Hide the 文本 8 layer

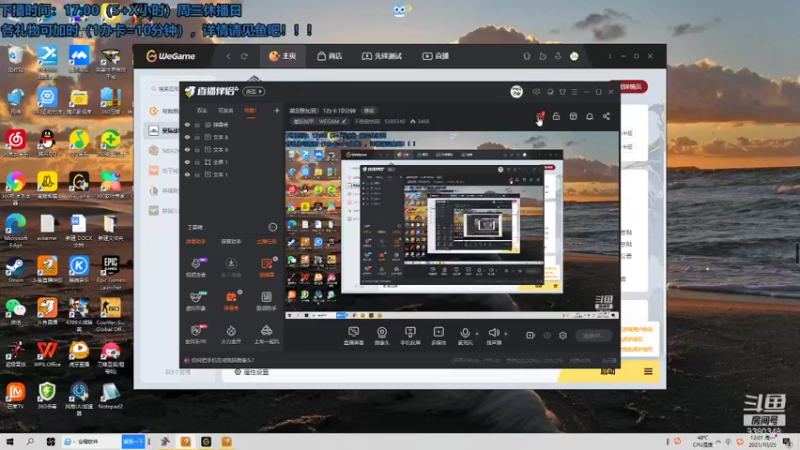click(187, 137)
